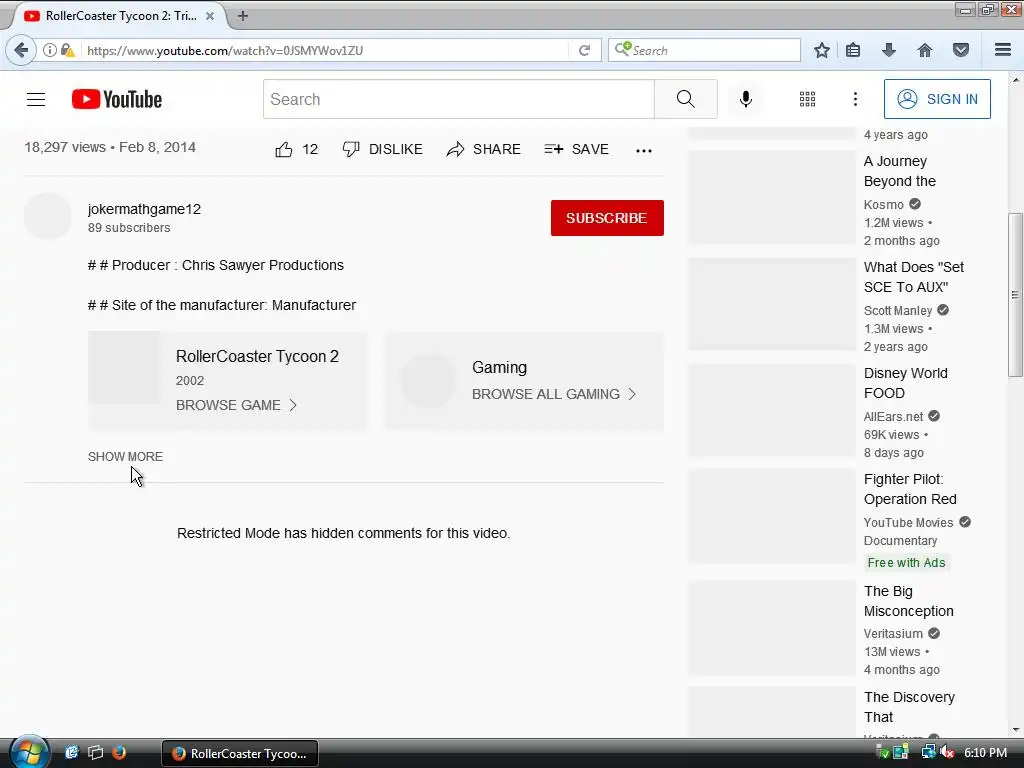Image resolution: width=1024 pixels, height=768 pixels.
Task: Click the SIGN IN button
Action: coord(937,99)
